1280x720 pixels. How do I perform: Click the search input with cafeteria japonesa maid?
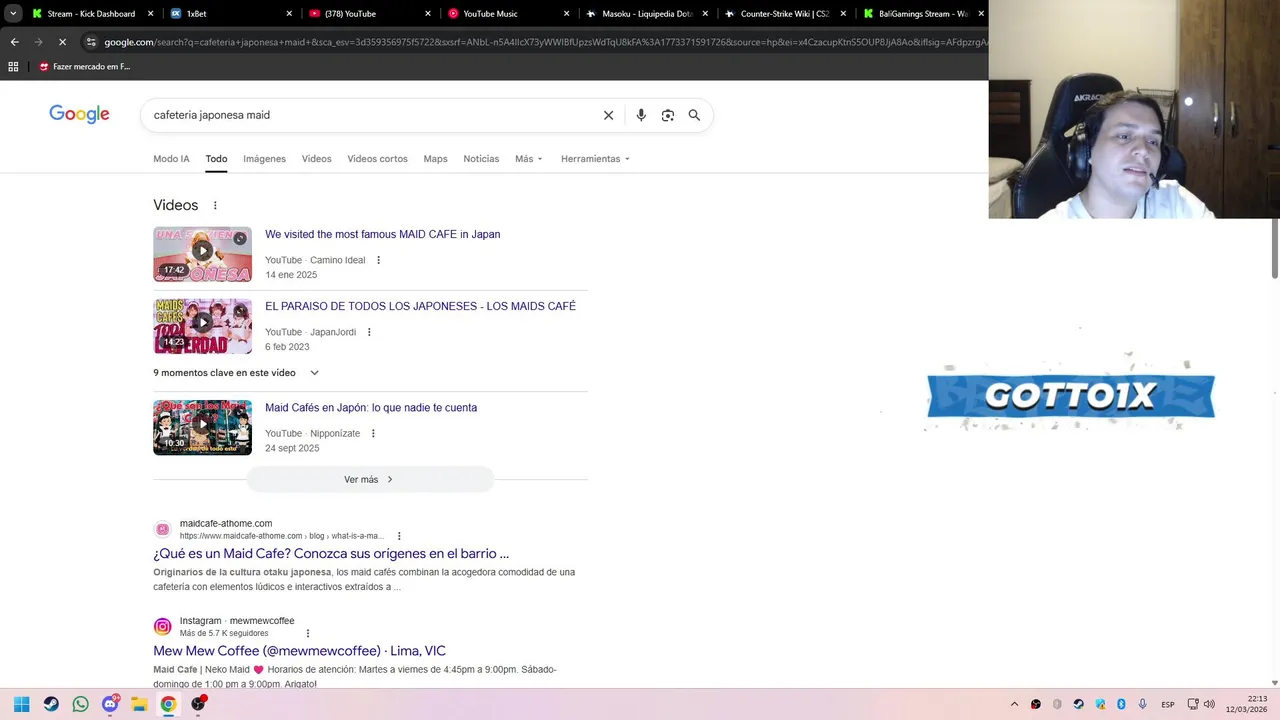370,115
